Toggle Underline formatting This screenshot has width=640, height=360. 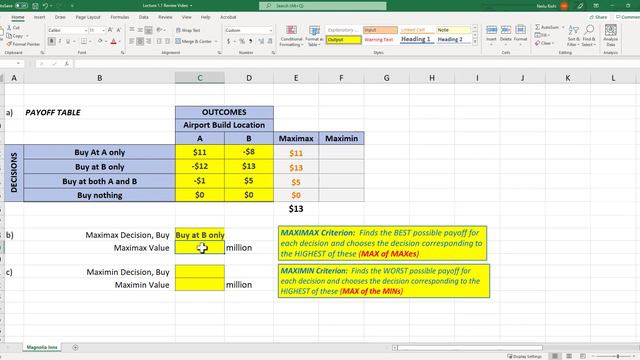(68, 41)
